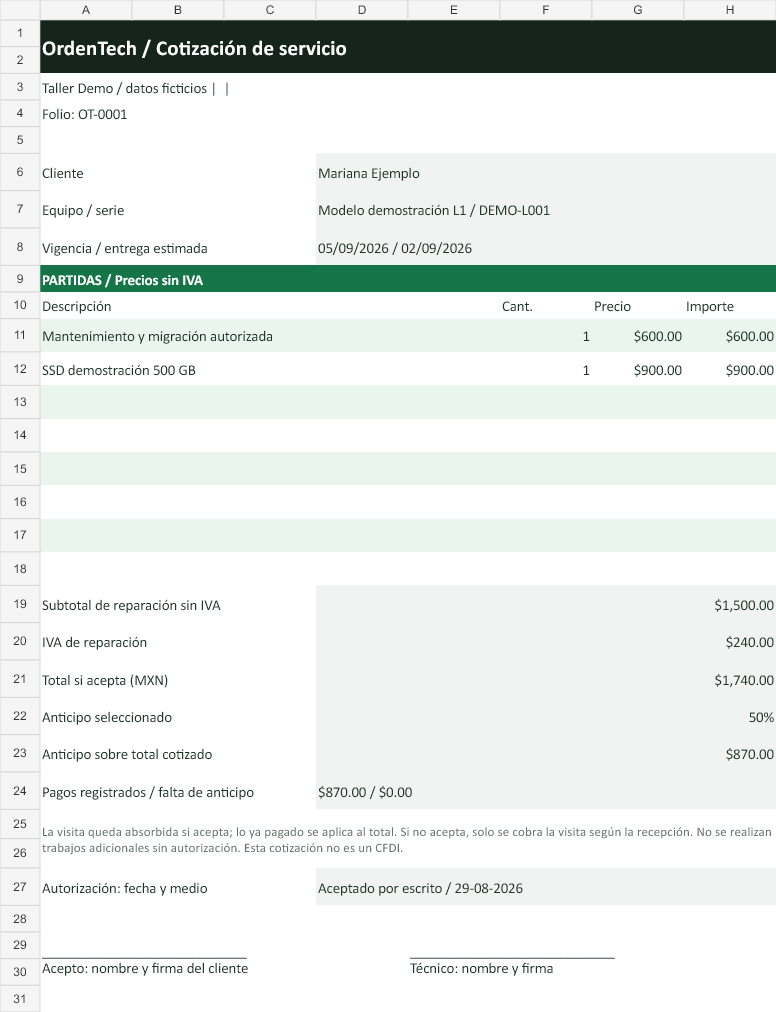Viewport: 776px width, 1012px height.
Task: Click the 'Cant.' column heading
Action: pyautogui.click(x=517, y=307)
